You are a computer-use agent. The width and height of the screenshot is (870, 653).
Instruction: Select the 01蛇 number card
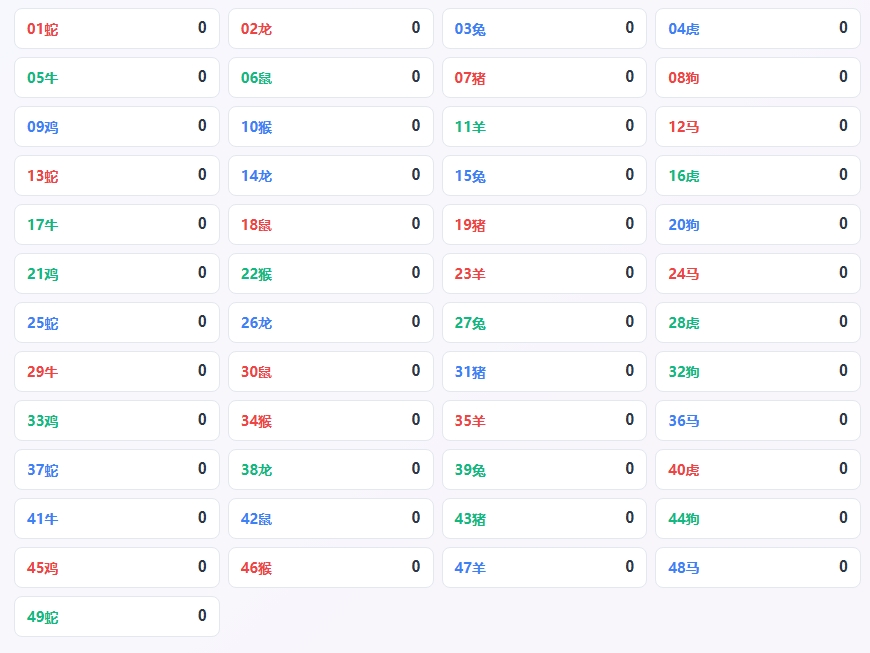[x=117, y=28]
